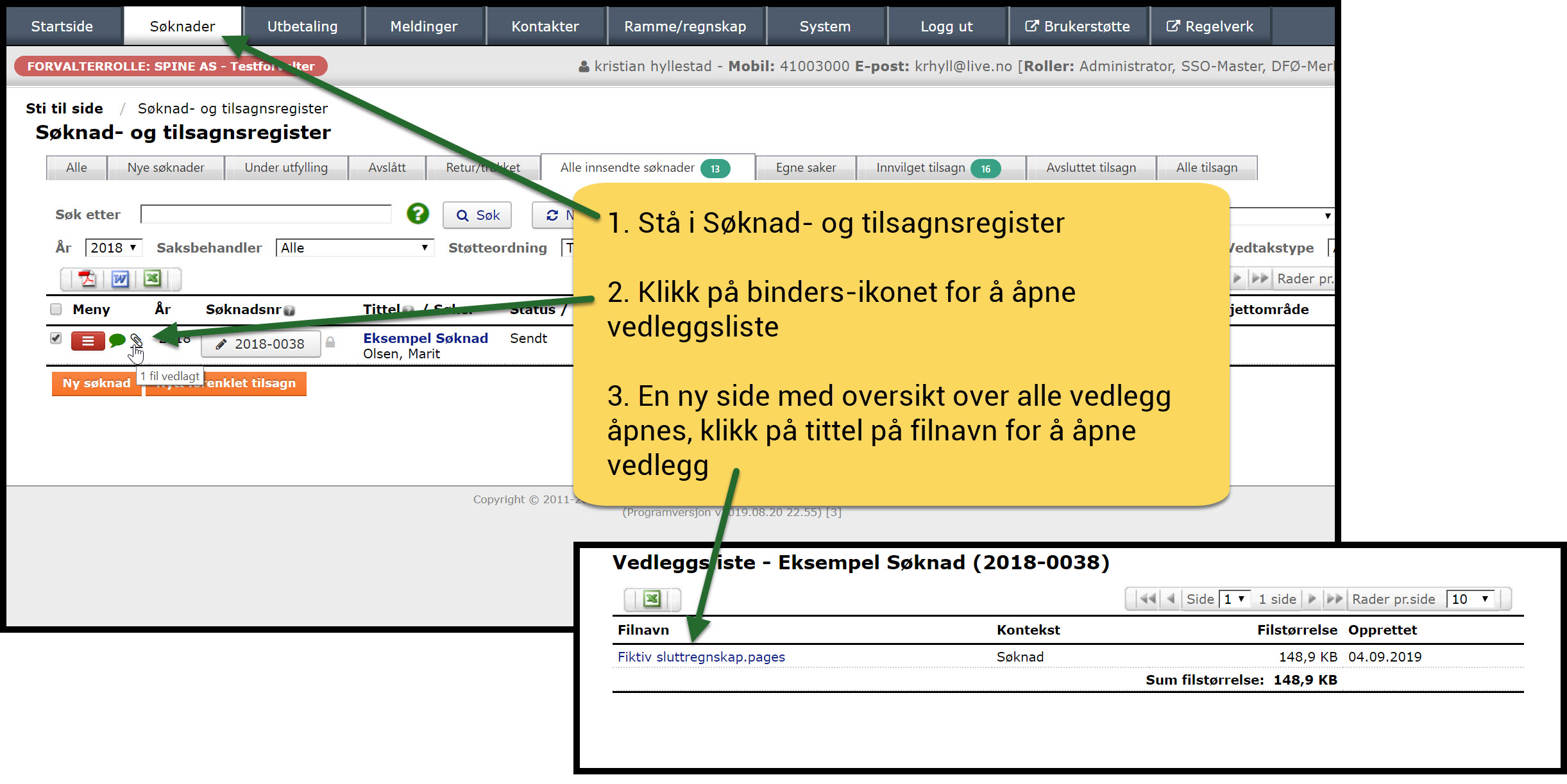Viewport: 1567px width, 784px height.
Task: Export application list to Word
Action: [120, 279]
